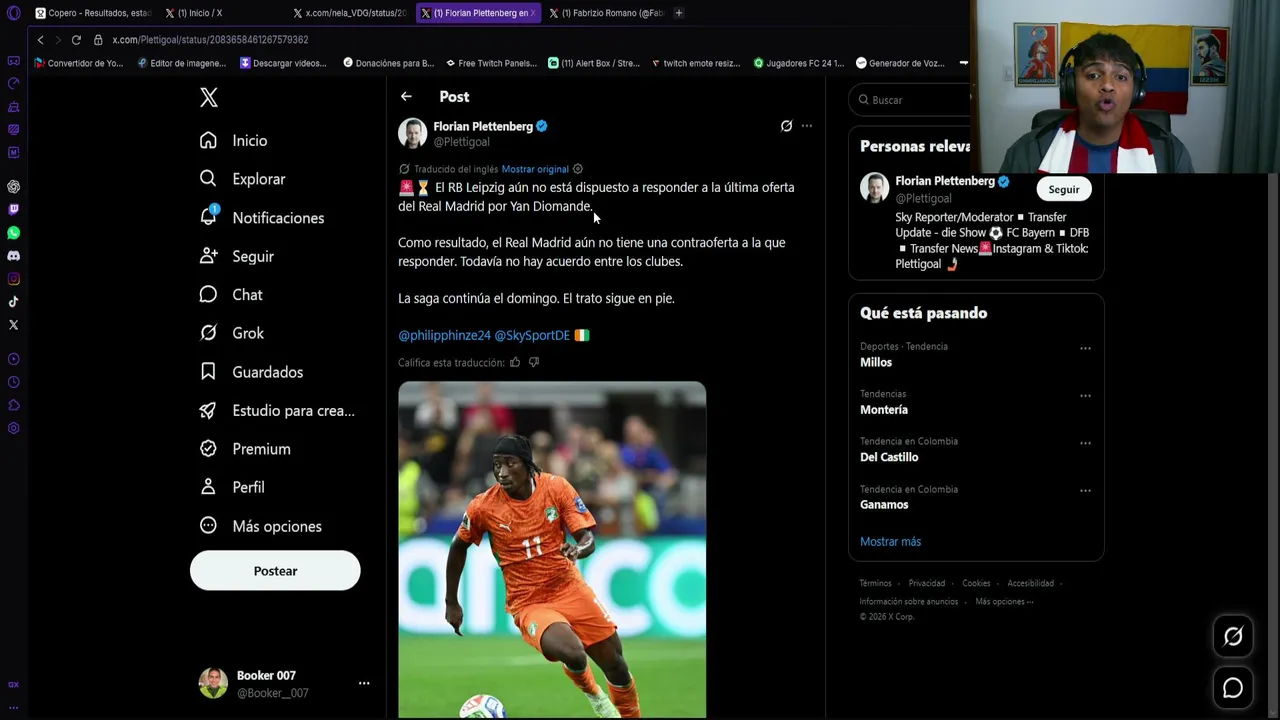The width and height of the screenshot is (1280, 720).
Task: Open options for the Montería trend
Action: [1085, 396]
